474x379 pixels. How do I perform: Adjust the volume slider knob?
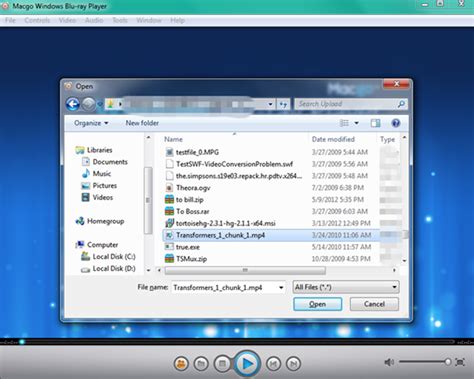(448, 362)
